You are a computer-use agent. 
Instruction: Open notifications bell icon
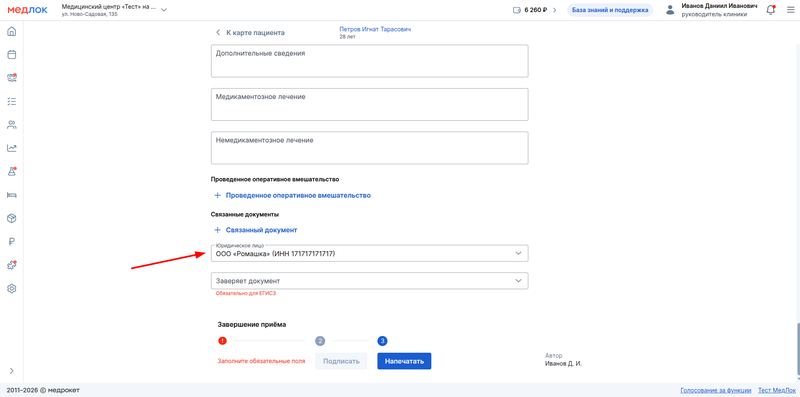(770, 10)
